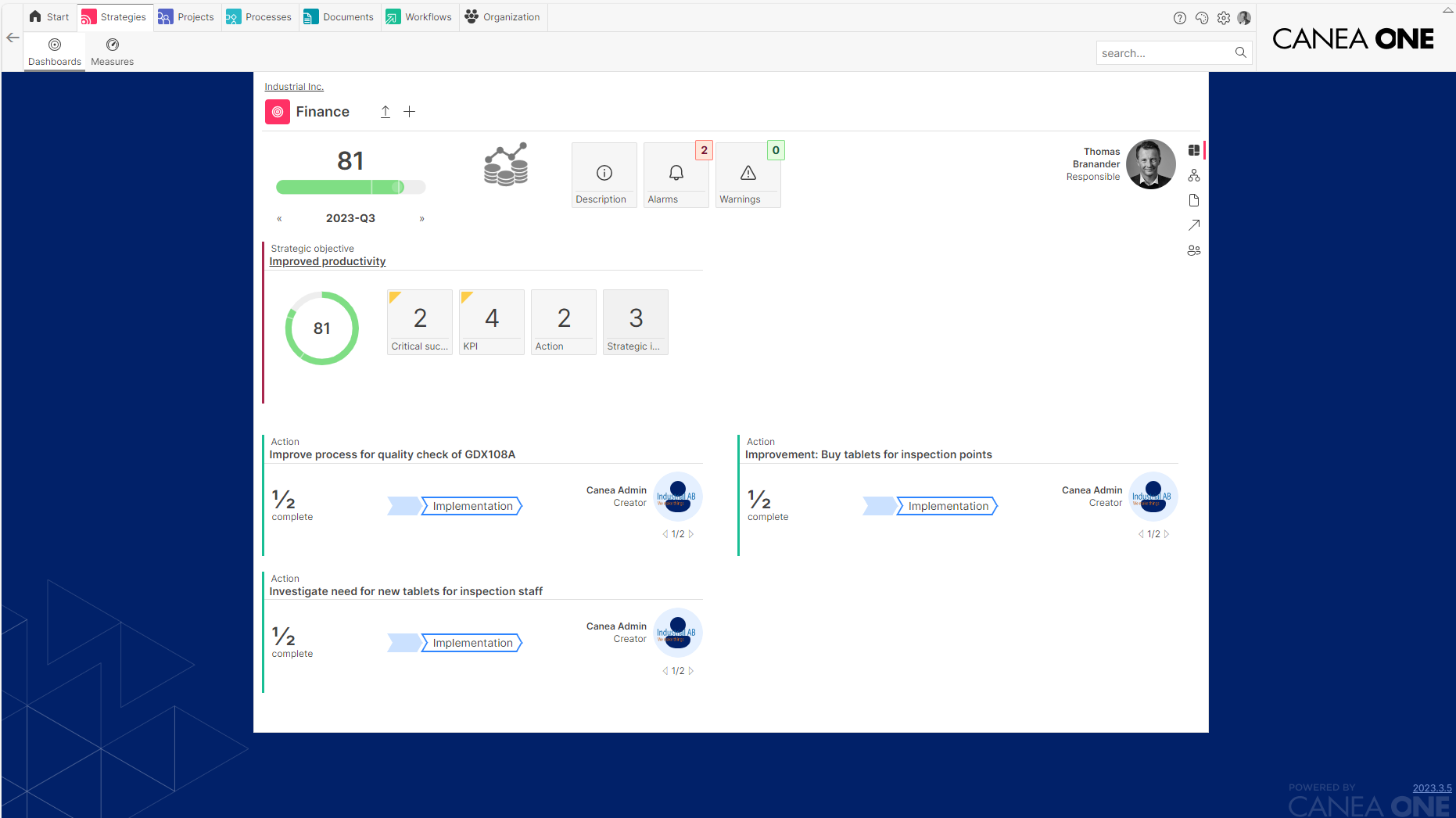Screen dimensions: 1456x818
Task: Click the 2023-Q3 period label
Action: pyautogui.click(x=350, y=218)
